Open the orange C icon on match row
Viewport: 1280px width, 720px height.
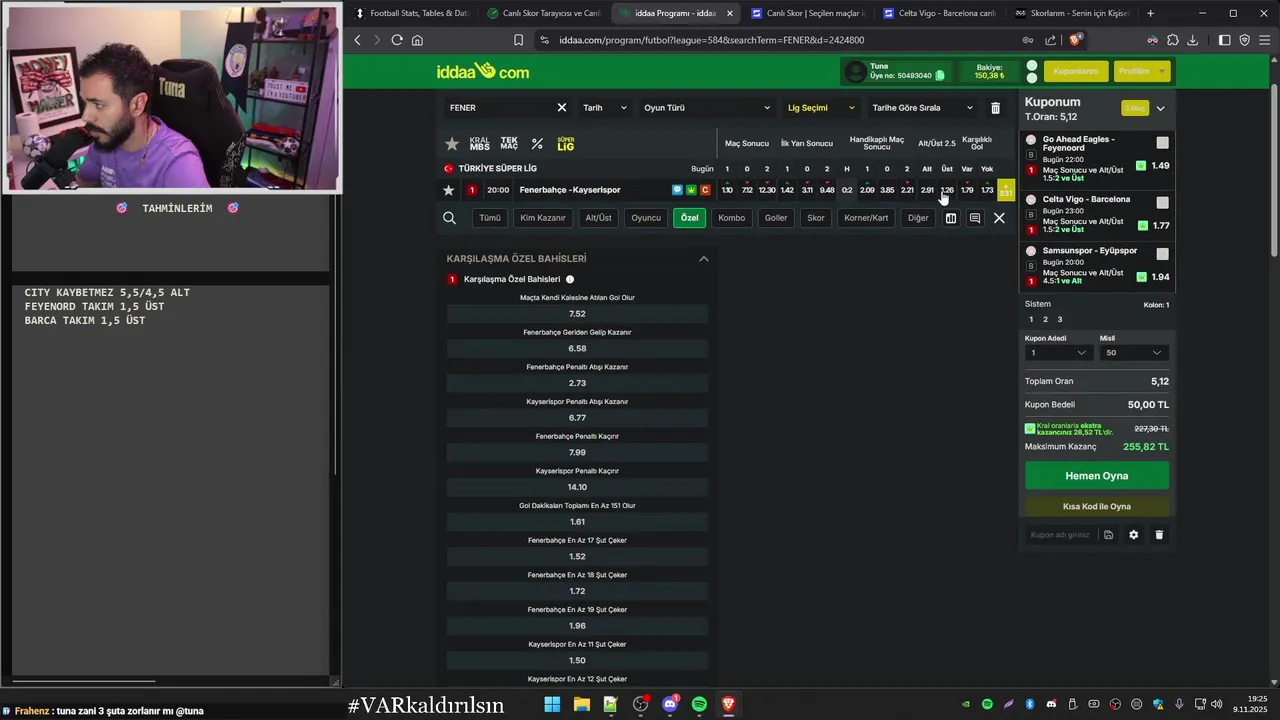click(x=705, y=190)
